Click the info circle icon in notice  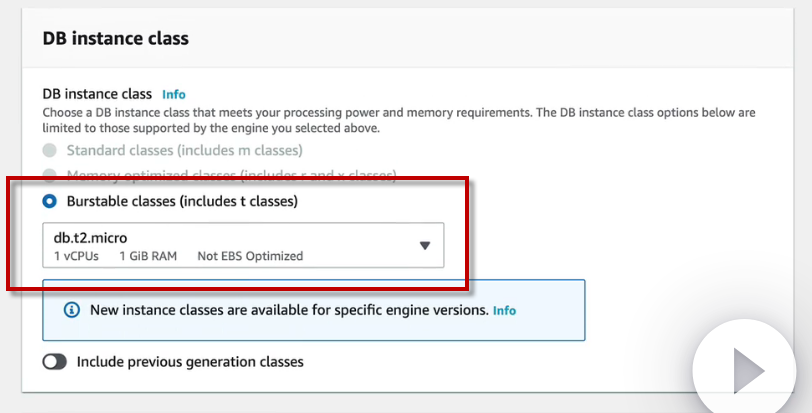click(x=71, y=310)
